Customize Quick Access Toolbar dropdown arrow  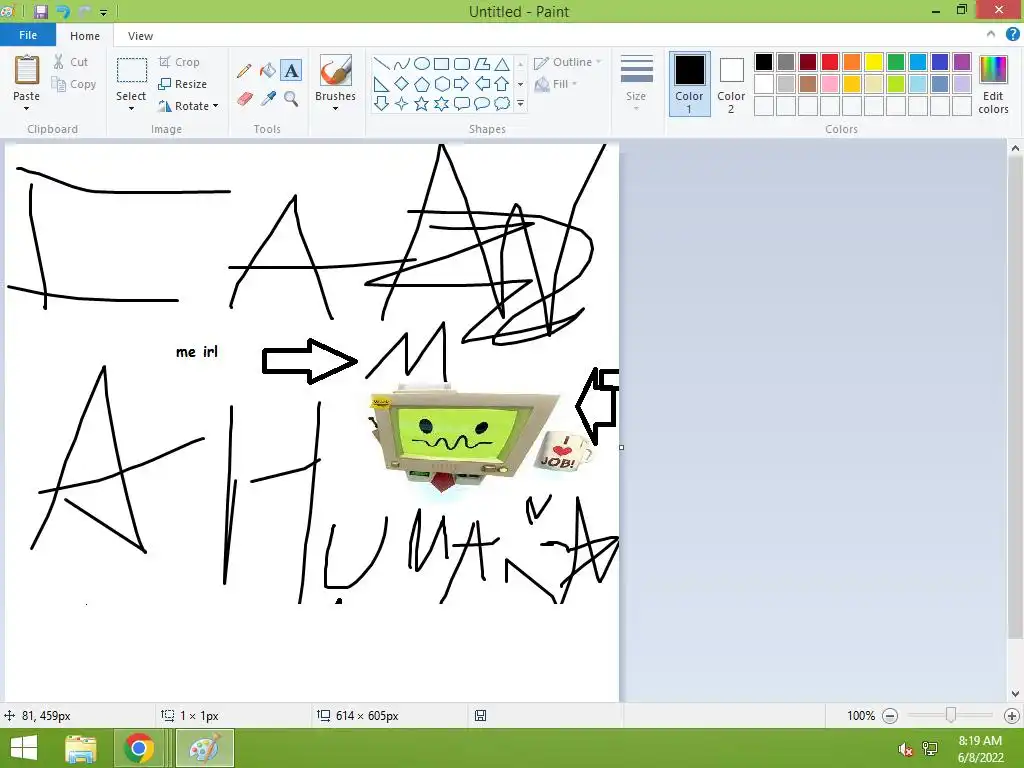tap(103, 12)
